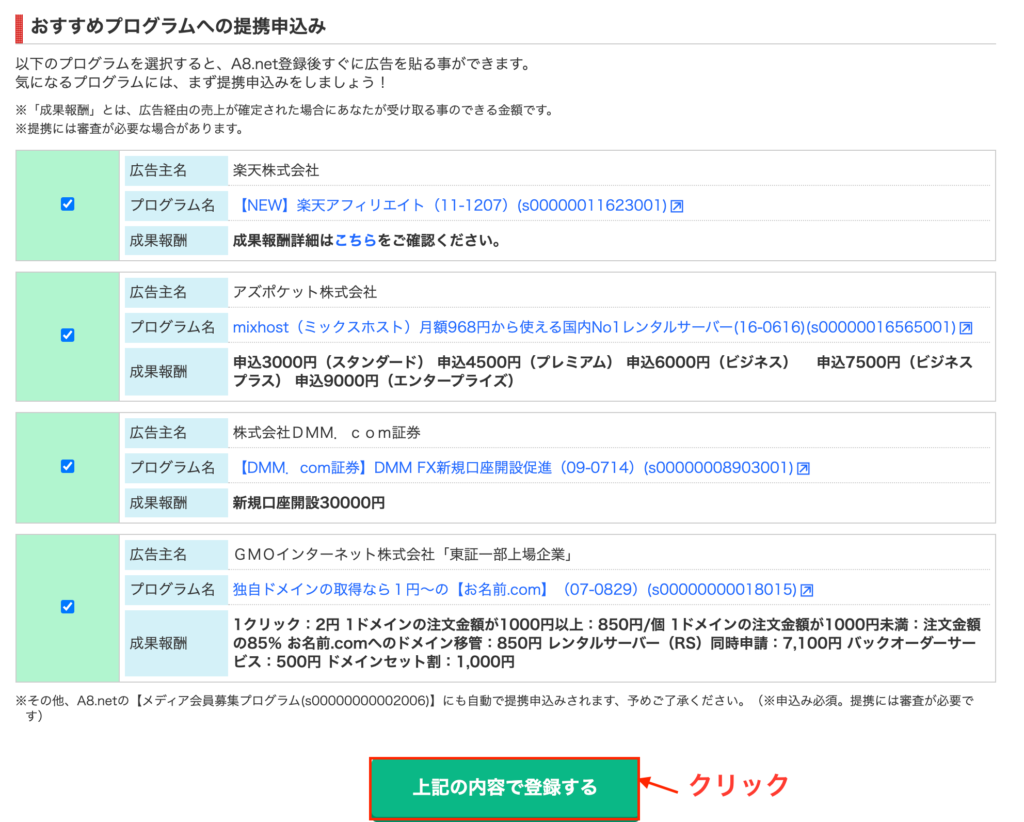Click external link icon next to mixhost program
The height and width of the screenshot is (822, 1024).
966,328
